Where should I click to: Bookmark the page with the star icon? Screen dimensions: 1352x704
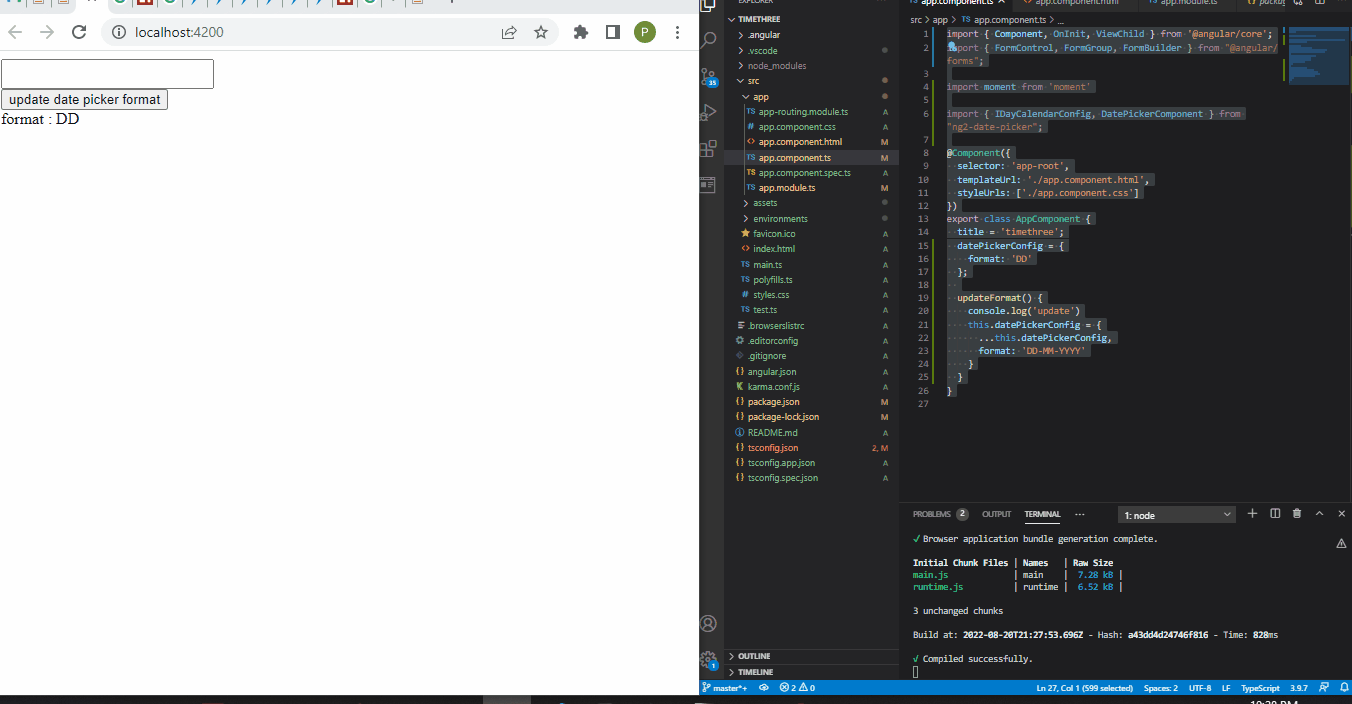(541, 32)
